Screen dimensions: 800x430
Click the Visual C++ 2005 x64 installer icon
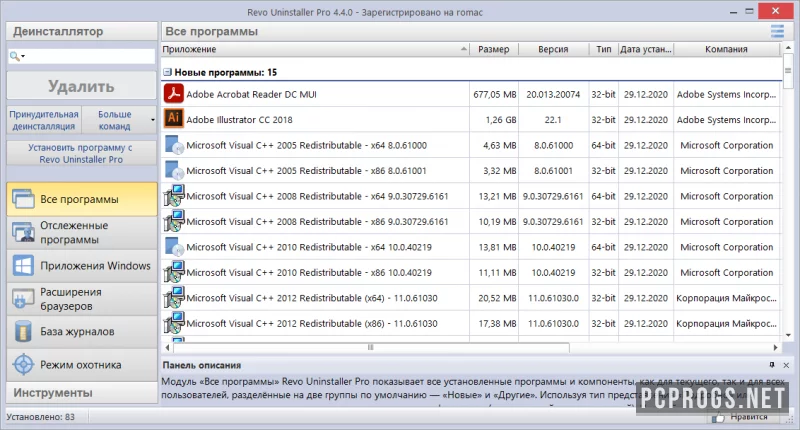click(174, 145)
